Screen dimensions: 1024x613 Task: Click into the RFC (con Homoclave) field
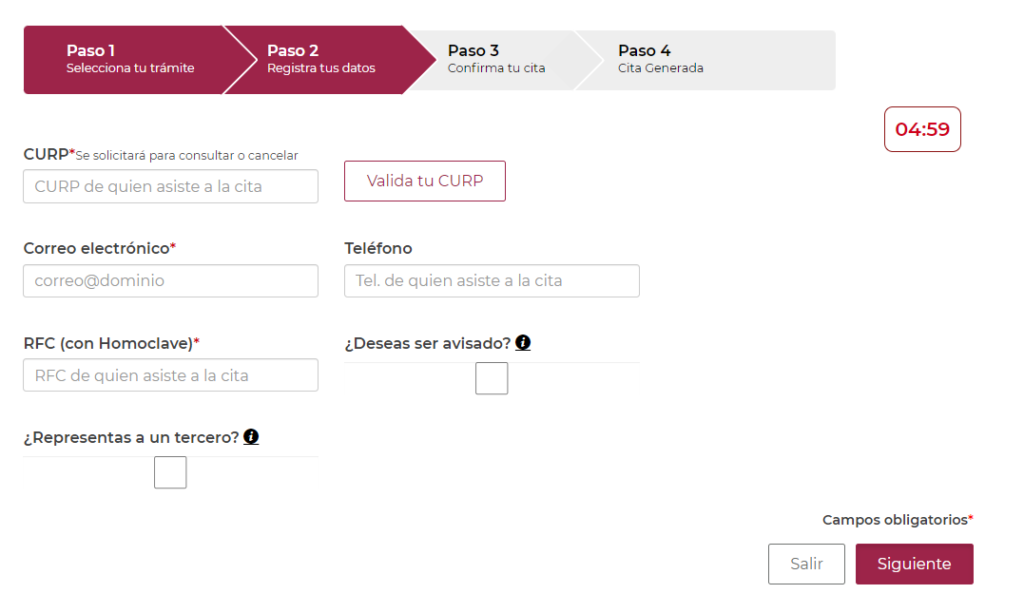tap(170, 376)
